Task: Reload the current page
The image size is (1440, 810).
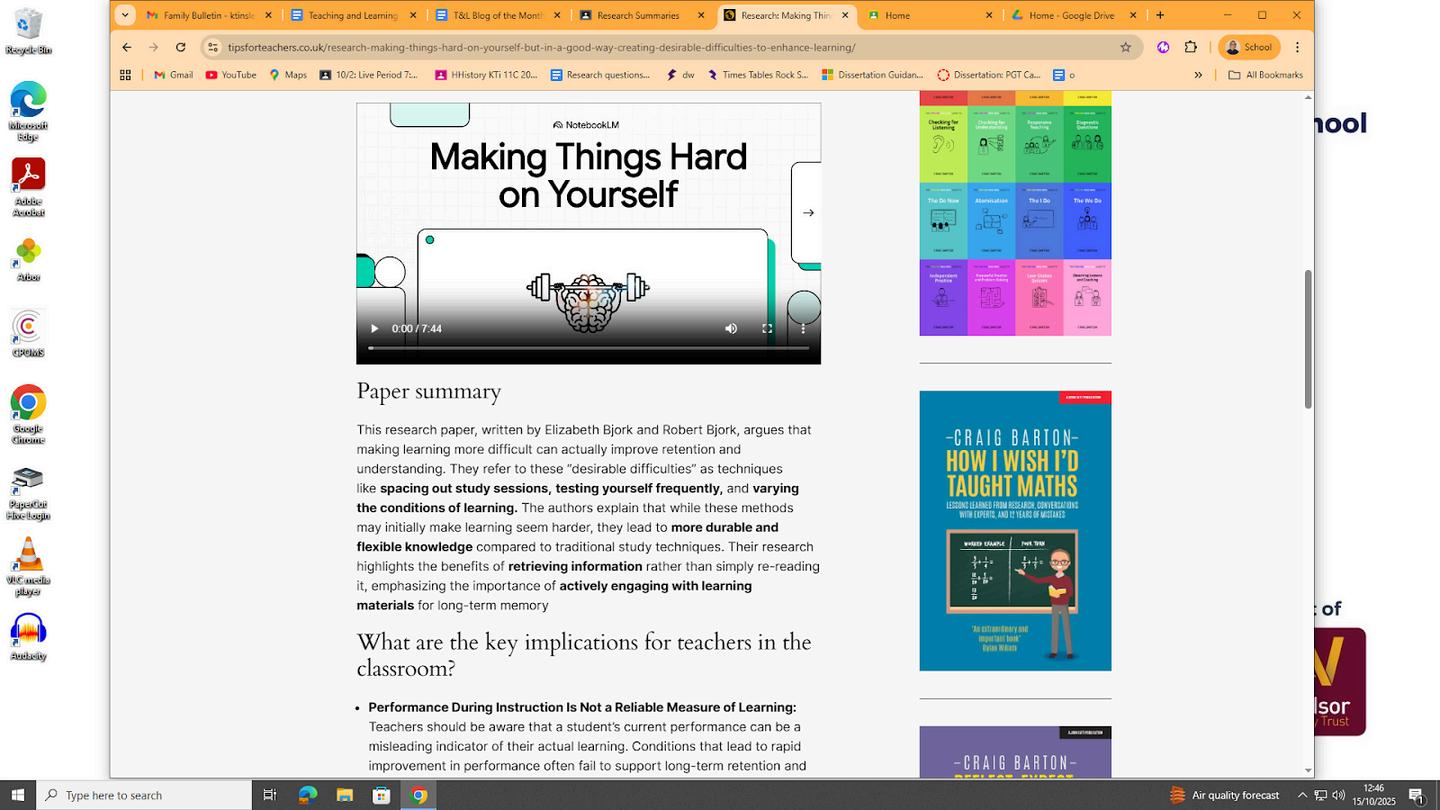Action: point(180,47)
